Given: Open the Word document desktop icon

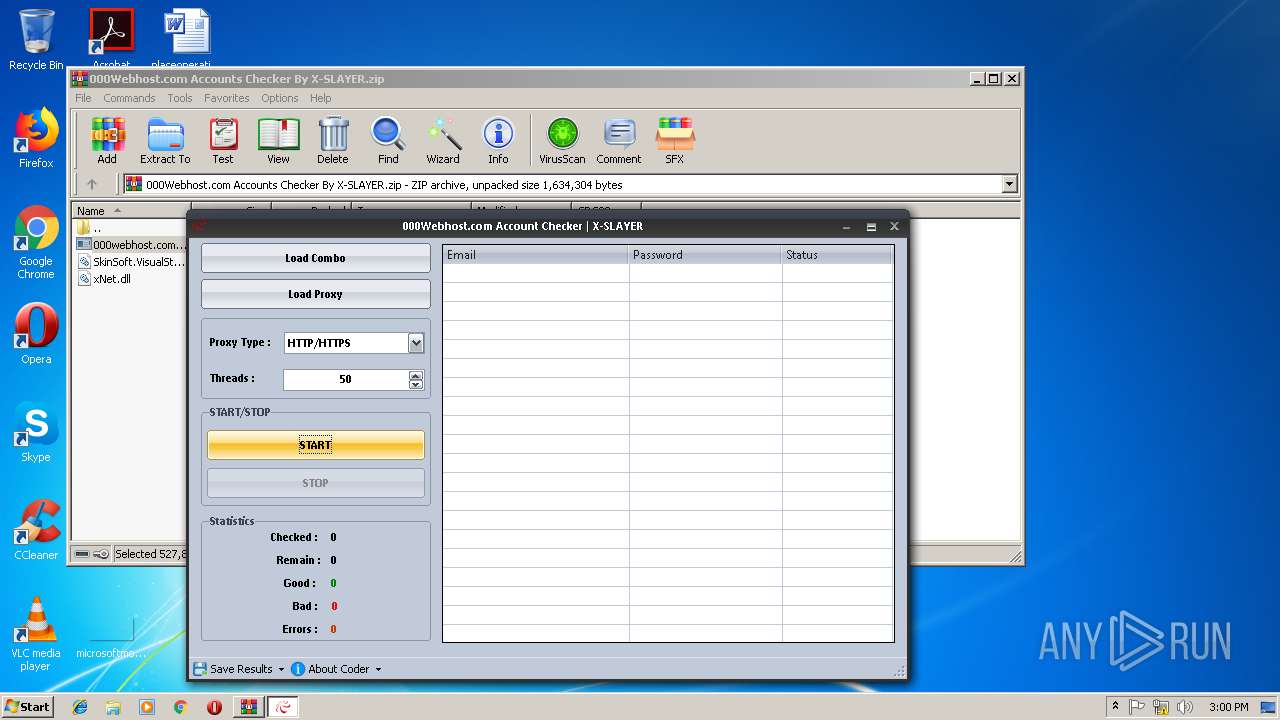Looking at the screenshot, I should pos(187,38).
